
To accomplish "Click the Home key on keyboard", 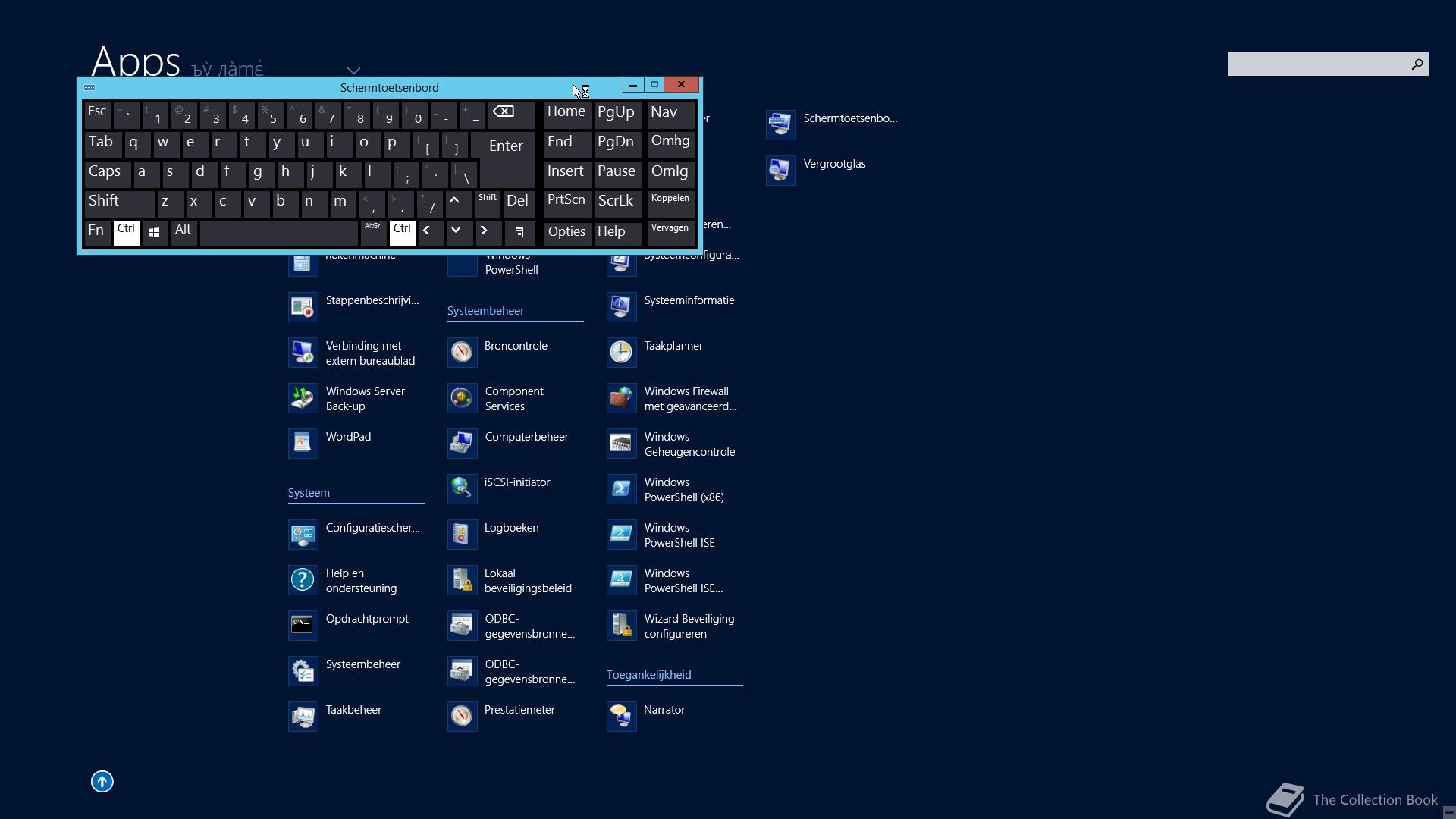I will coord(567,115).
